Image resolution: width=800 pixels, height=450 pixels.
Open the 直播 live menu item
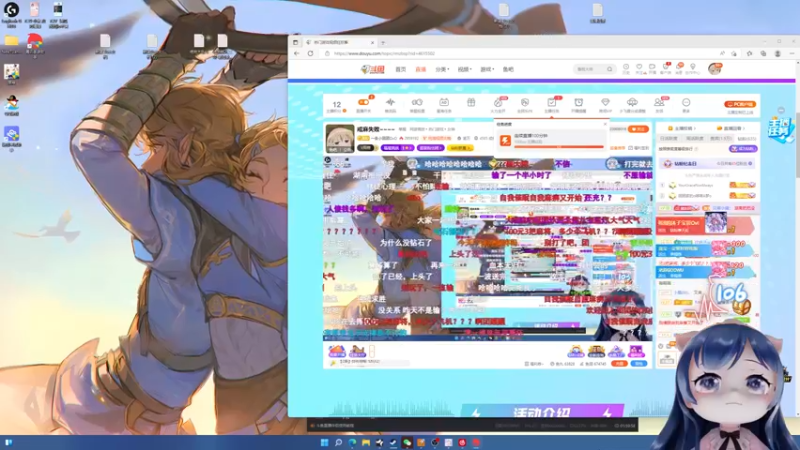tap(420, 69)
